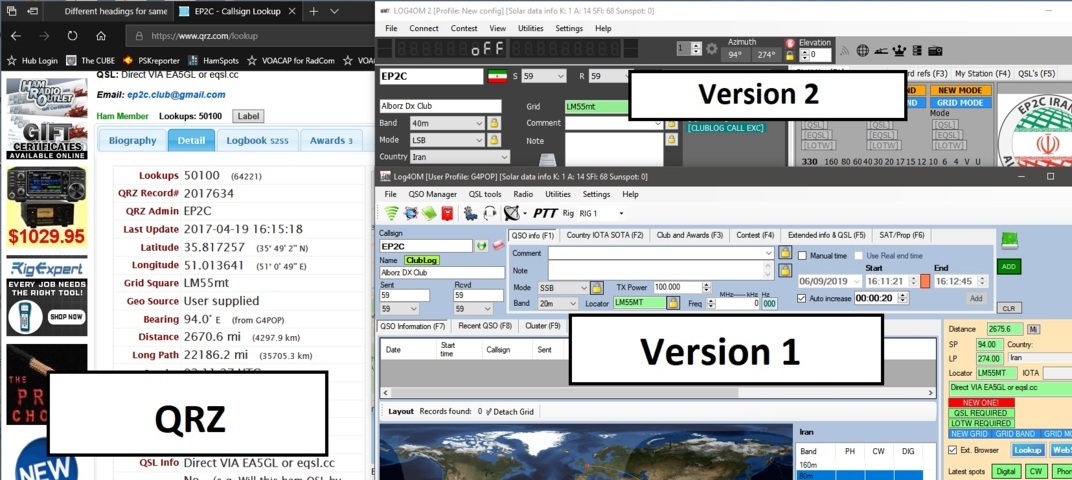This screenshot has width=1072, height=480.
Task: Click the PTT control in toolbar
Action: [546, 213]
